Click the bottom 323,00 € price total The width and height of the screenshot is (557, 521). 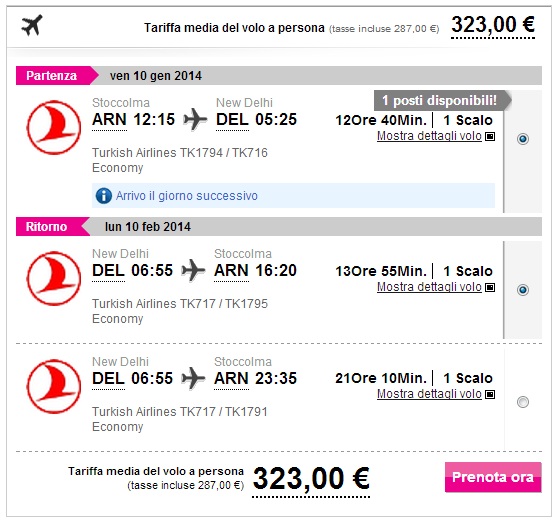(311, 479)
